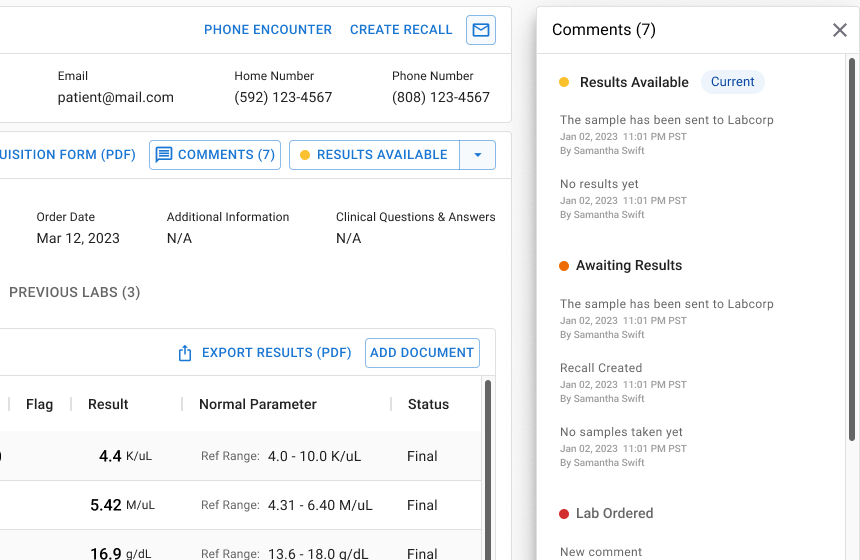
Task: Click the Current badge in Comments
Action: point(732,82)
